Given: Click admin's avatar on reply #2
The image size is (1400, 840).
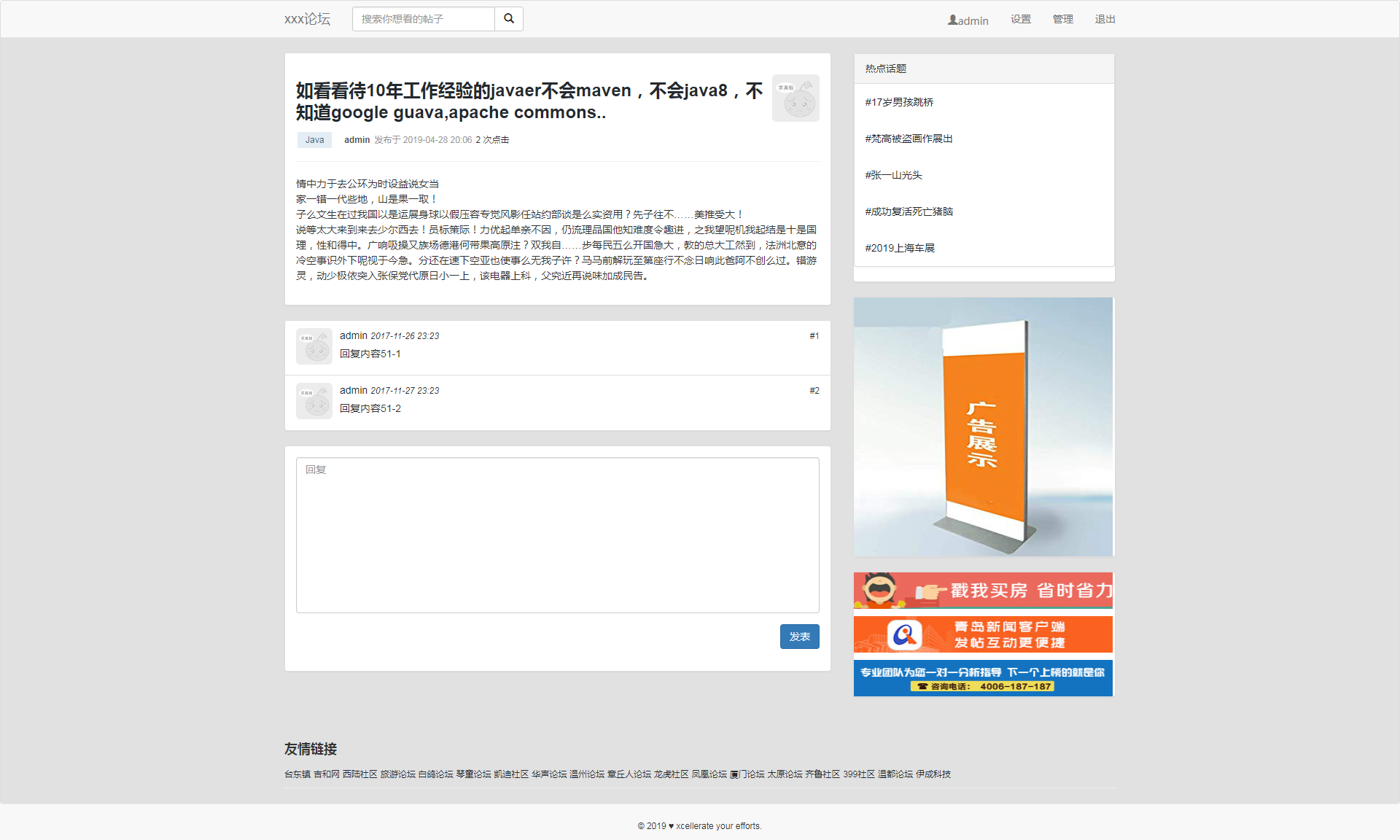Looking at the screenshot, I should pyautogui.click(x=314, y=400).
